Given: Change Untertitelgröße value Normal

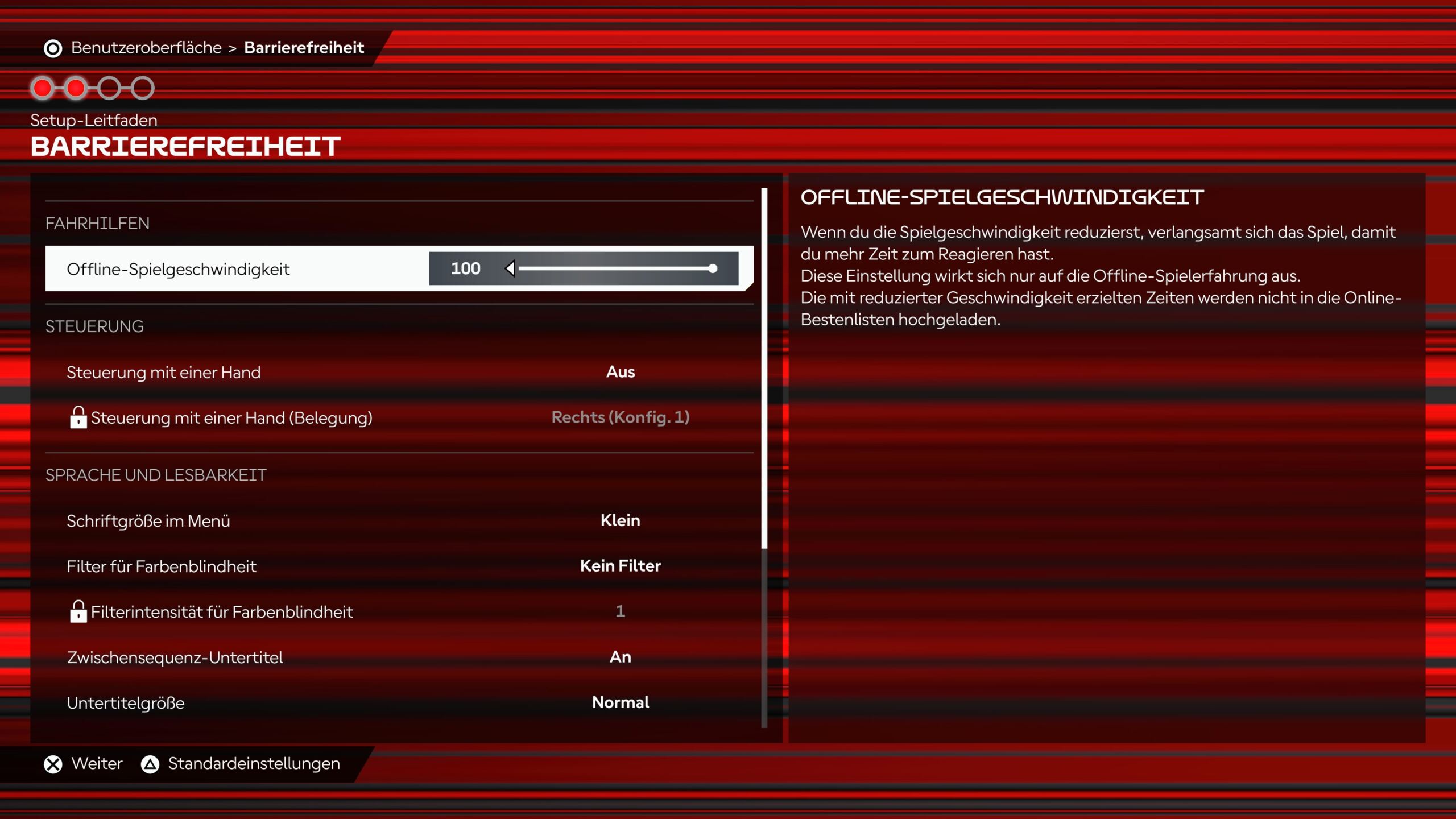Looking at the screenshot, I should pyautogui.click(x=620, y=702).
